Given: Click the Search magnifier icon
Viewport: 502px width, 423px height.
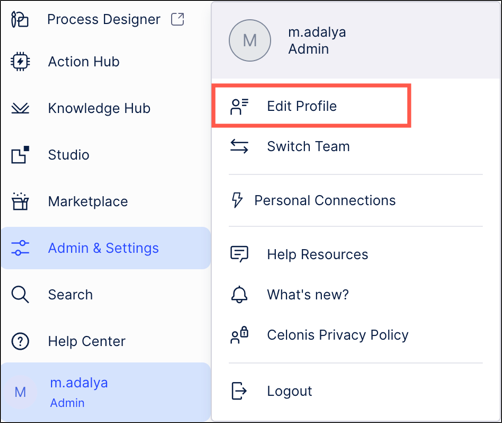Looking at the screenshot, I should [20, 295].
